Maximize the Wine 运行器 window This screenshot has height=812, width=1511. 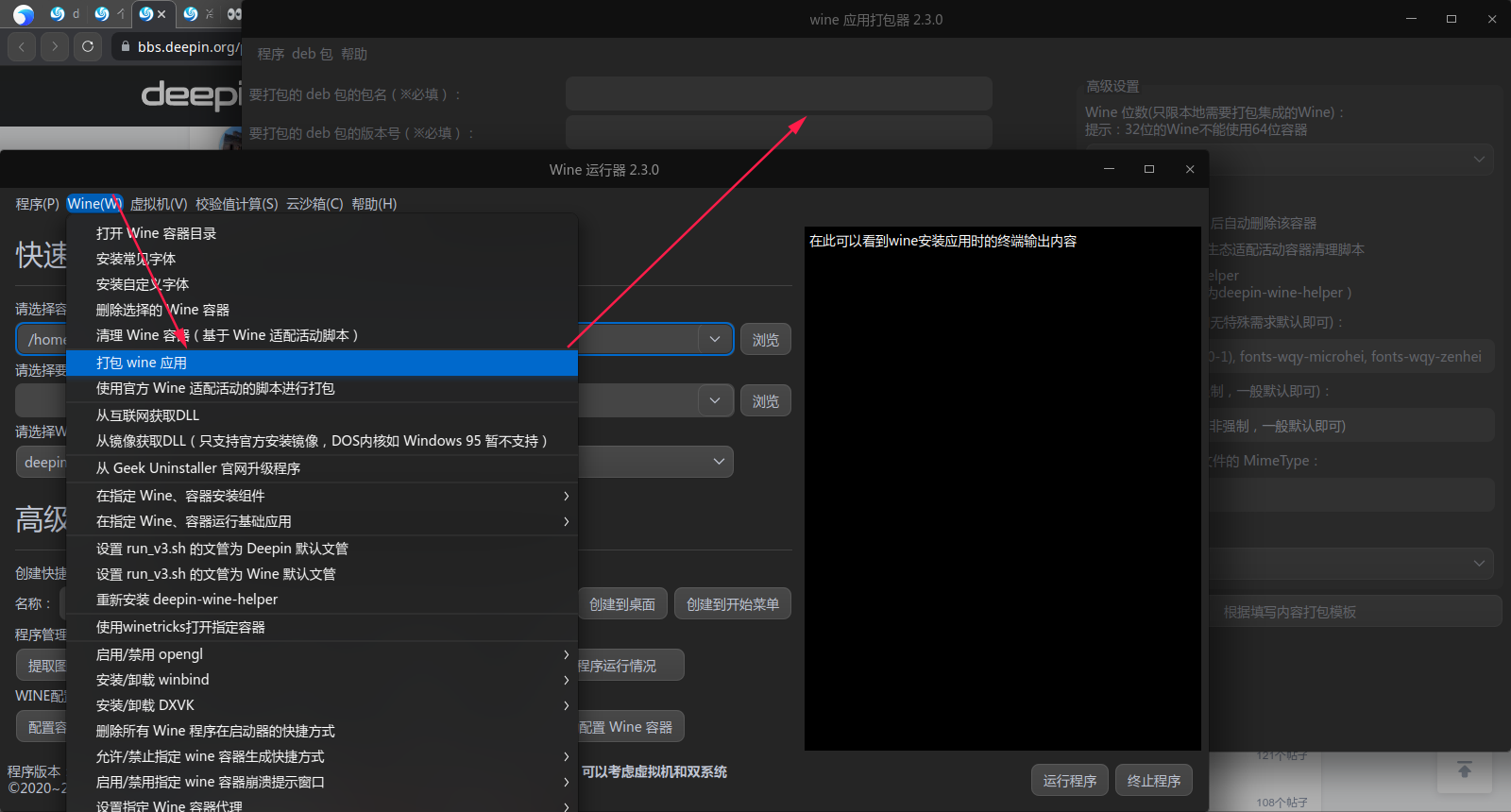[x=1149, y=169]
